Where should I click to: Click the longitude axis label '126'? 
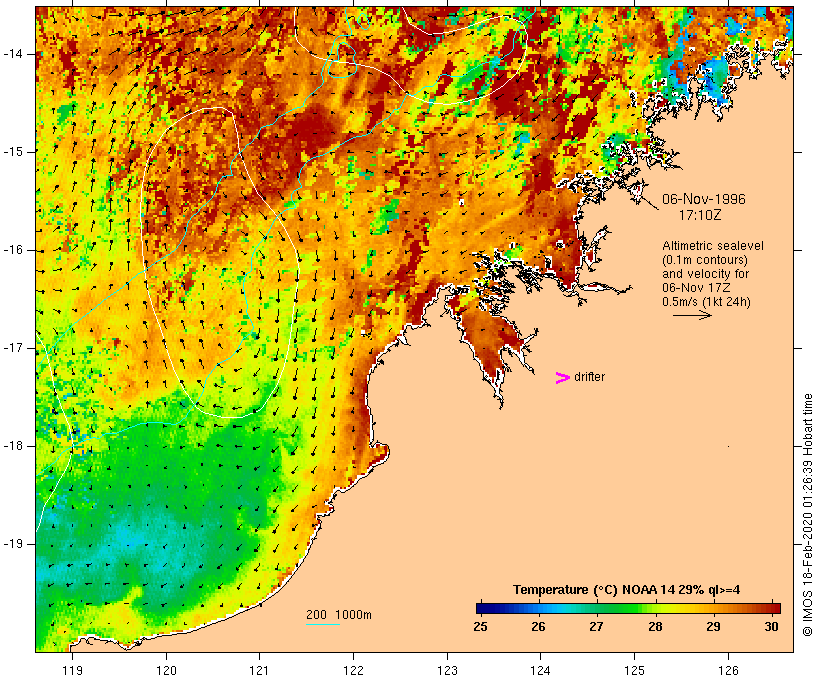point(728,670)
